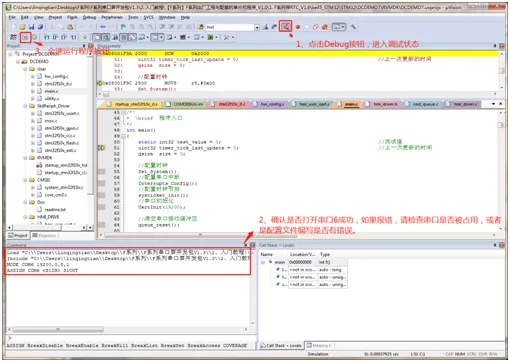Click code line 61 UartInit(19200) in editor
The height and width of the screenshot is (362, 510).
(x=162, y=207)
